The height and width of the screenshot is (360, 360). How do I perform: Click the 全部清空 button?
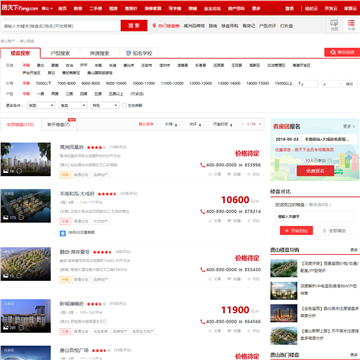click(x=334, y=230)
